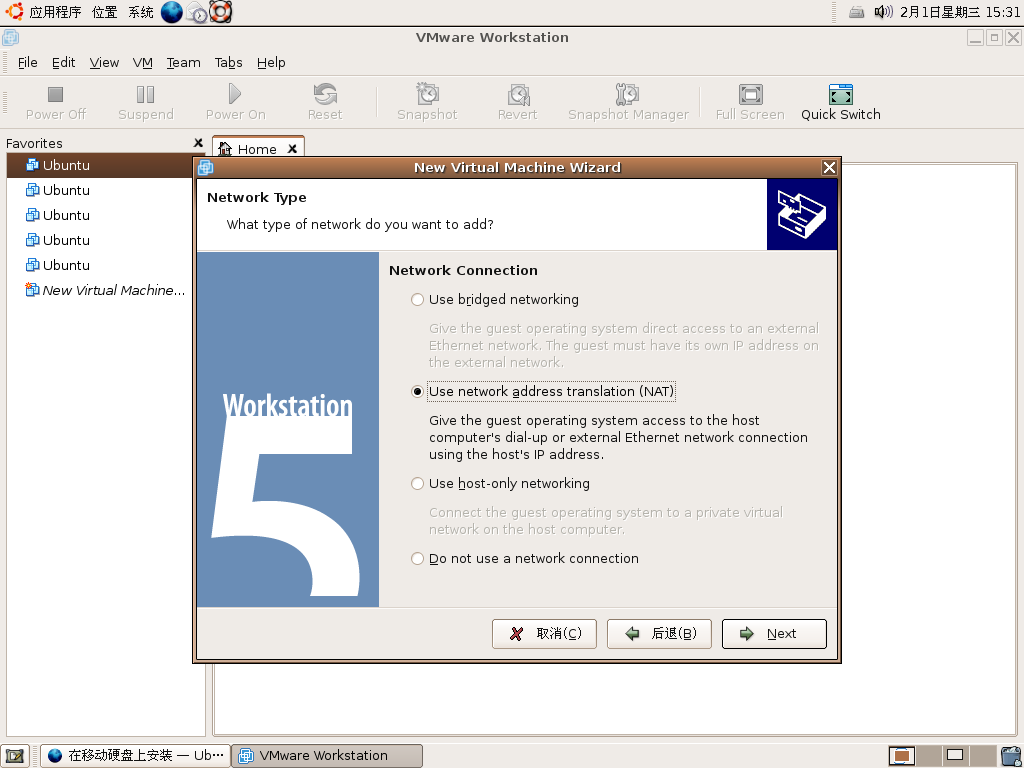Take a Snapshot from the toolbar
Screen dimensions: 1024x768
coord(428,103)
